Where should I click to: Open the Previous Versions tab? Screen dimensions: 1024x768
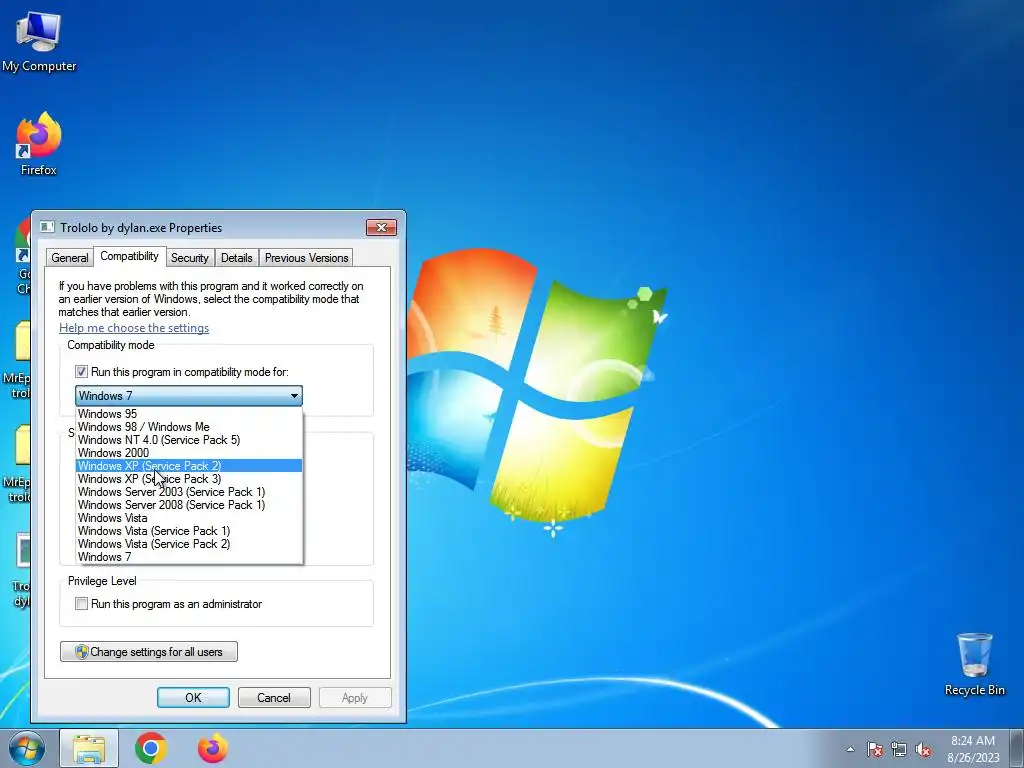[x=306, y=258]
